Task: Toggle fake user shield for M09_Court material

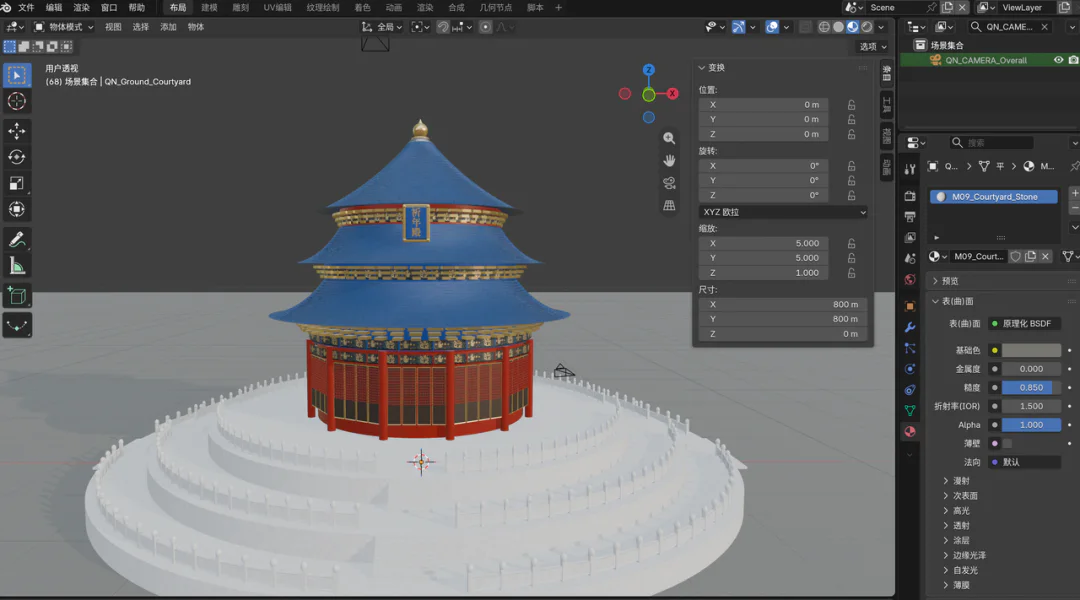Action: point(1015,256)
